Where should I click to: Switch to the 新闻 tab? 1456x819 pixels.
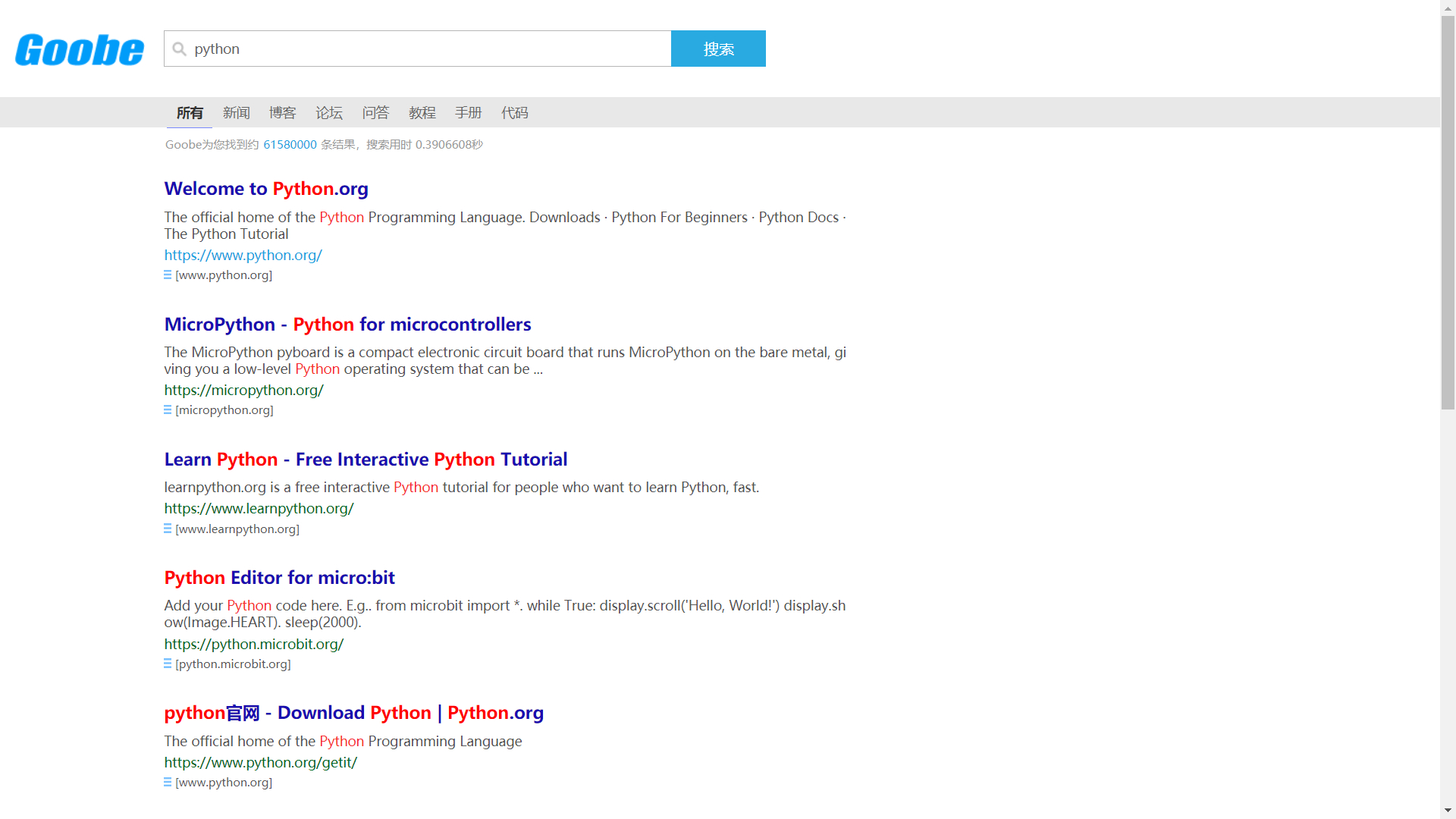tap(236, 112)
